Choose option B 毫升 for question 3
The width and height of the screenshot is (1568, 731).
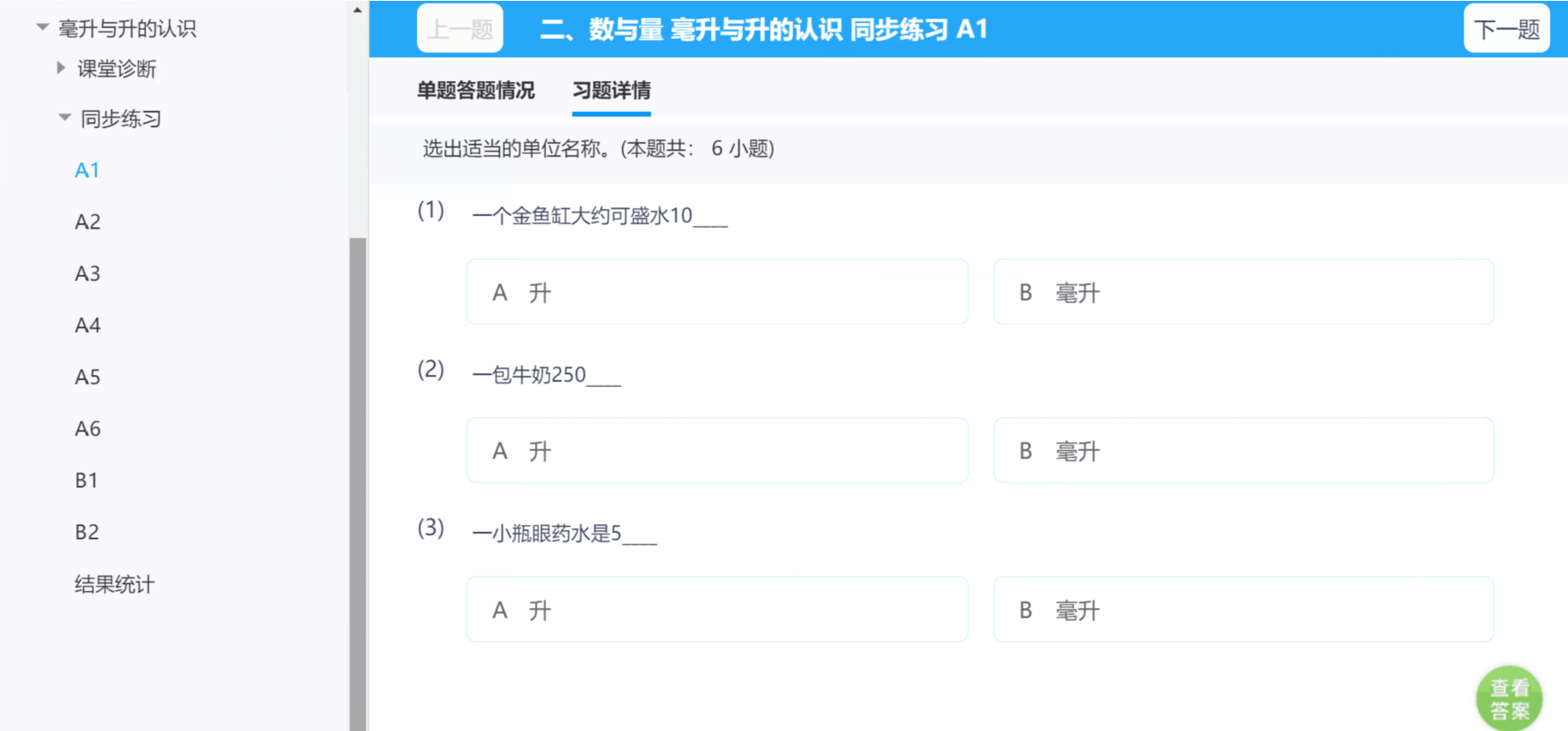tap(1244, 609)
